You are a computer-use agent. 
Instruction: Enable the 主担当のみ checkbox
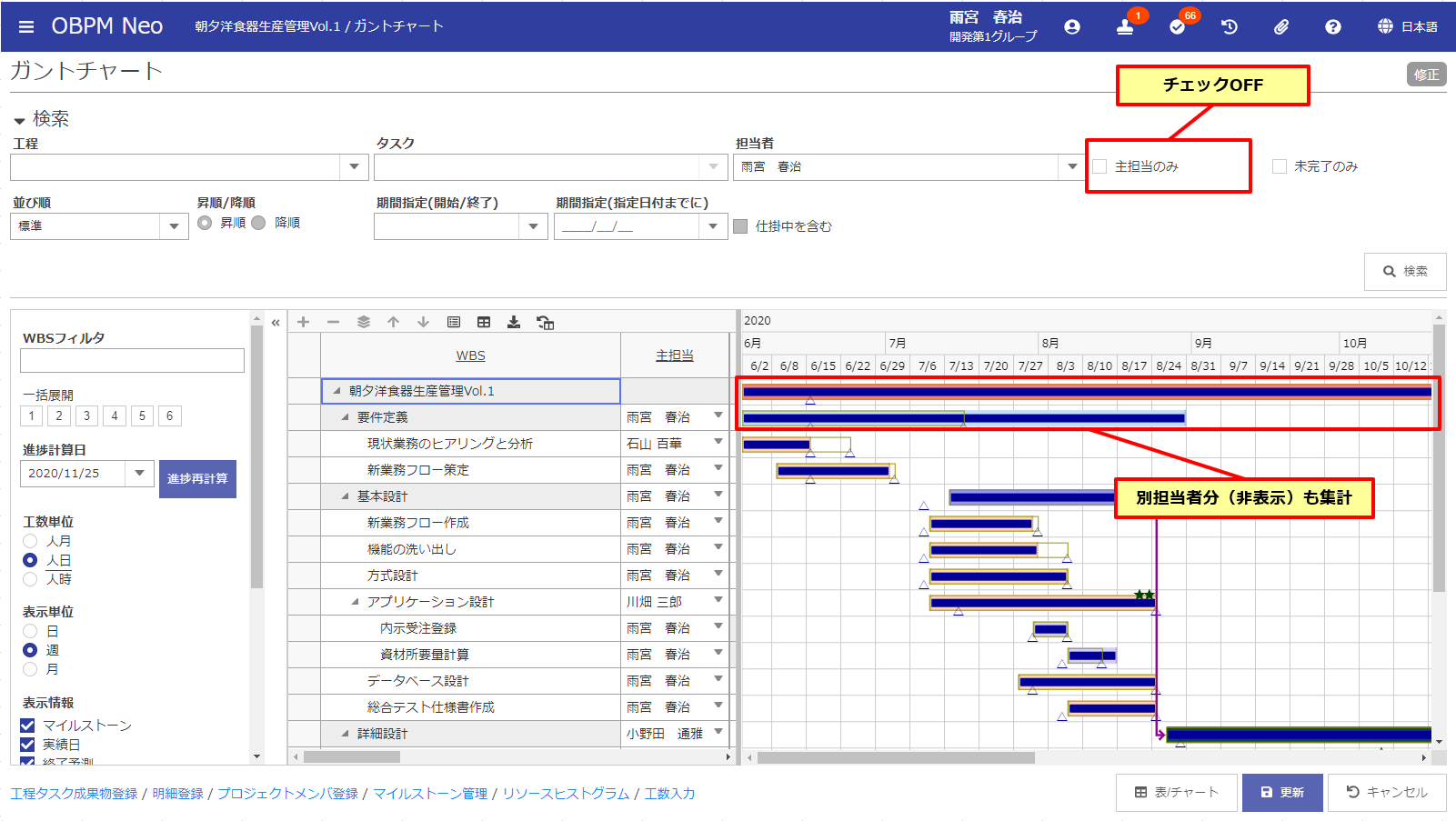1100,166
